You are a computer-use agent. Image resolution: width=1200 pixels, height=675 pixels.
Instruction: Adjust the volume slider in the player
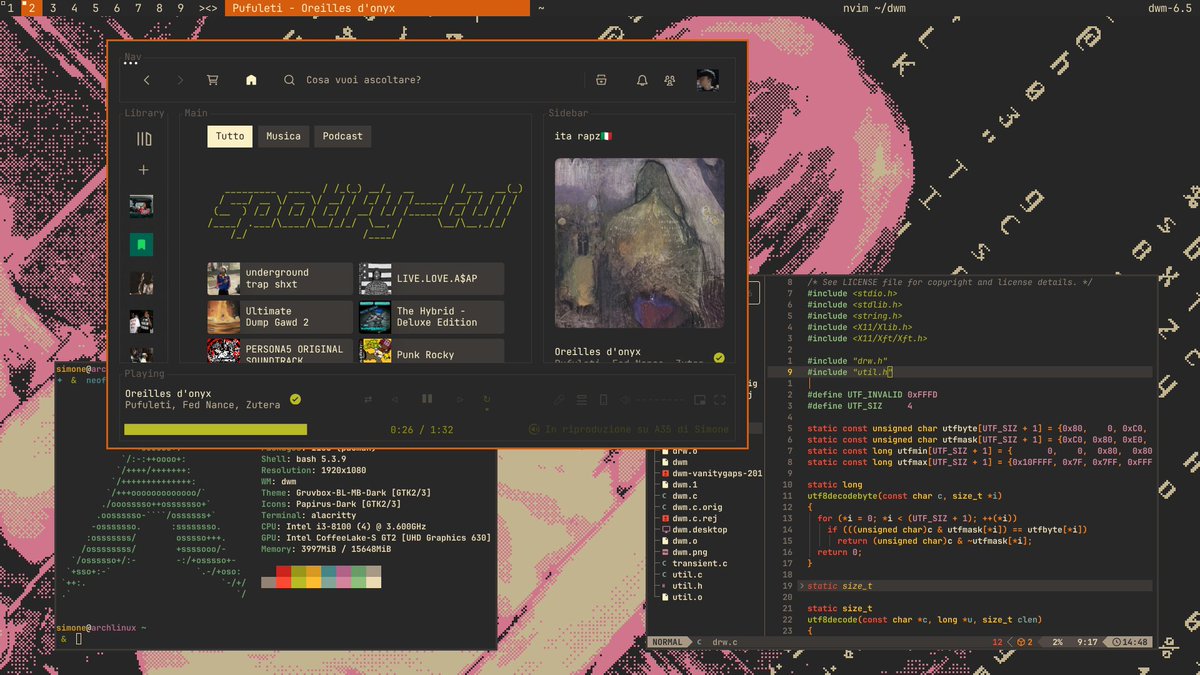(x=658, y=400)
